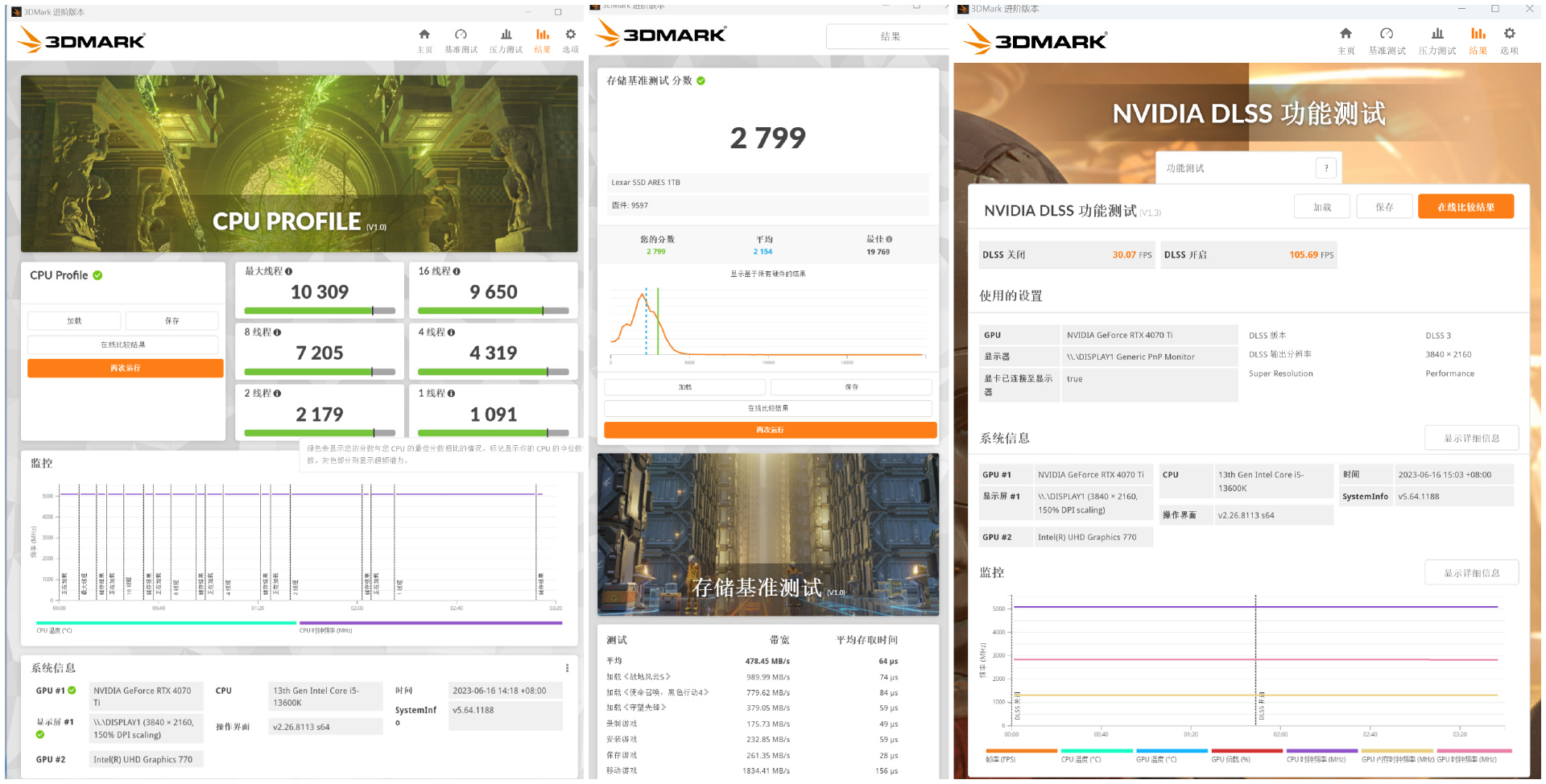Show info for 4 线程 score
Viewport: 1546px width, 784px height.
coord(451,332)
